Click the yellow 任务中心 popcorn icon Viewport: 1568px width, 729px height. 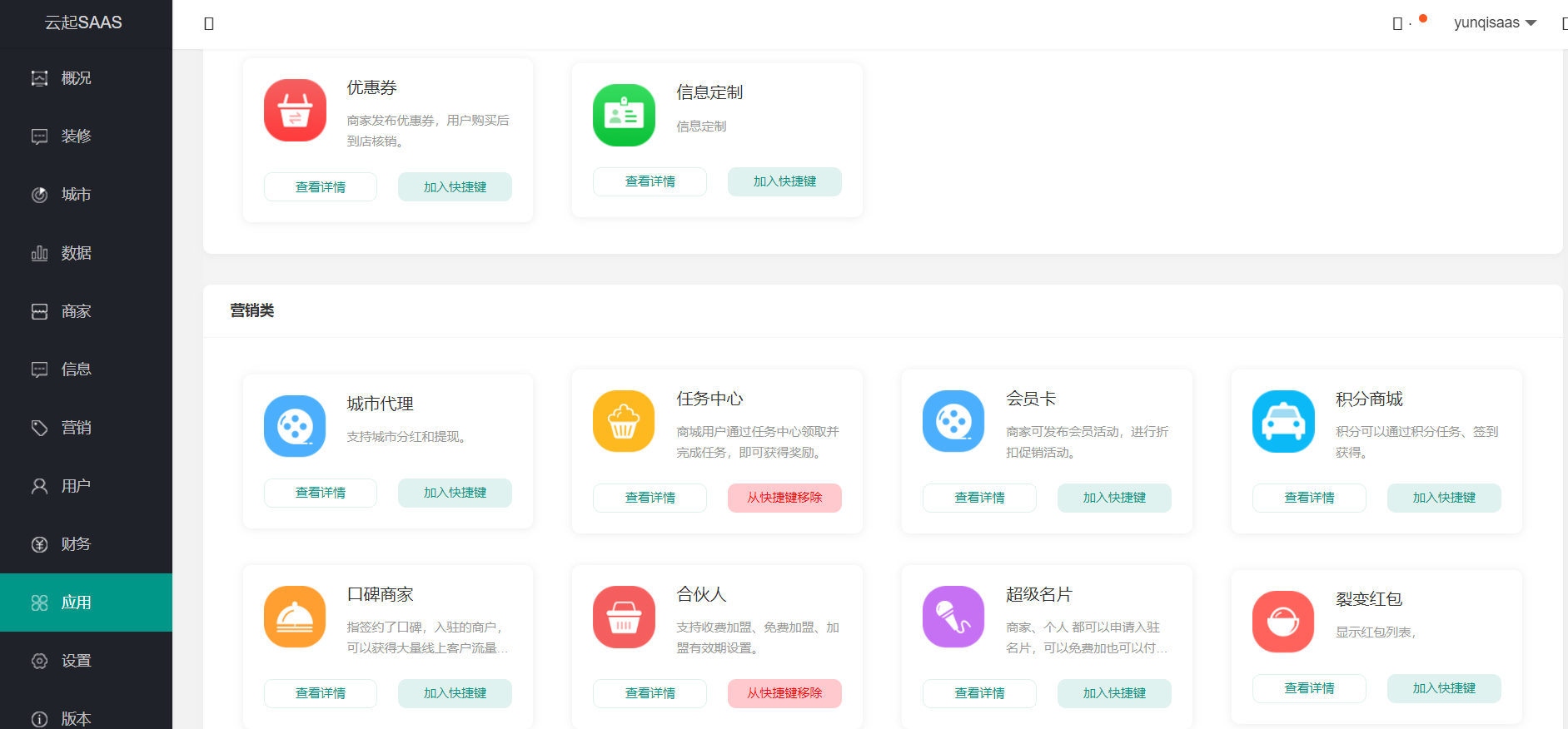pyautogui.click(x=624, y=421)
